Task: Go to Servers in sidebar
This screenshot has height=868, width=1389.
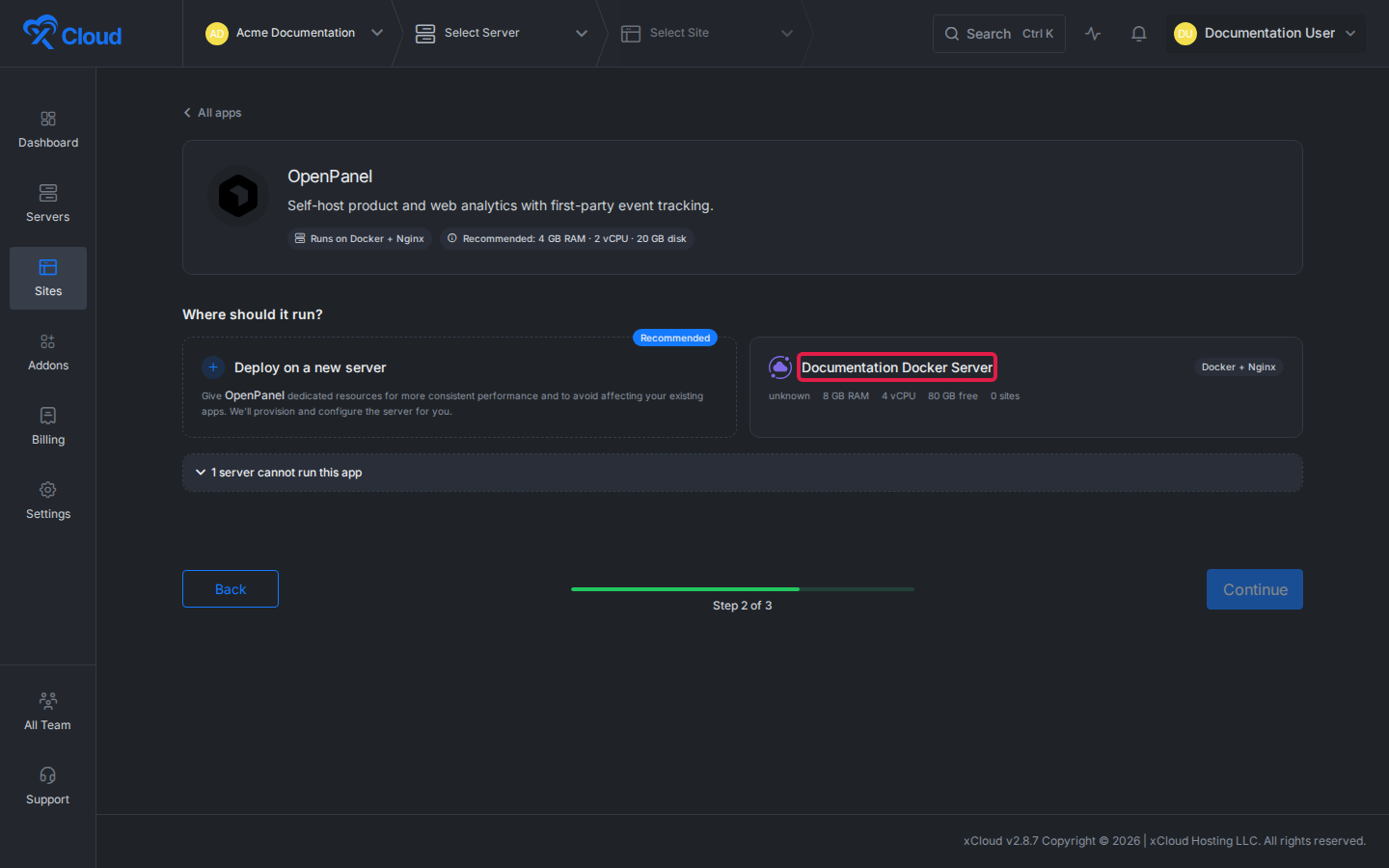Action: [x=48, y=203]
